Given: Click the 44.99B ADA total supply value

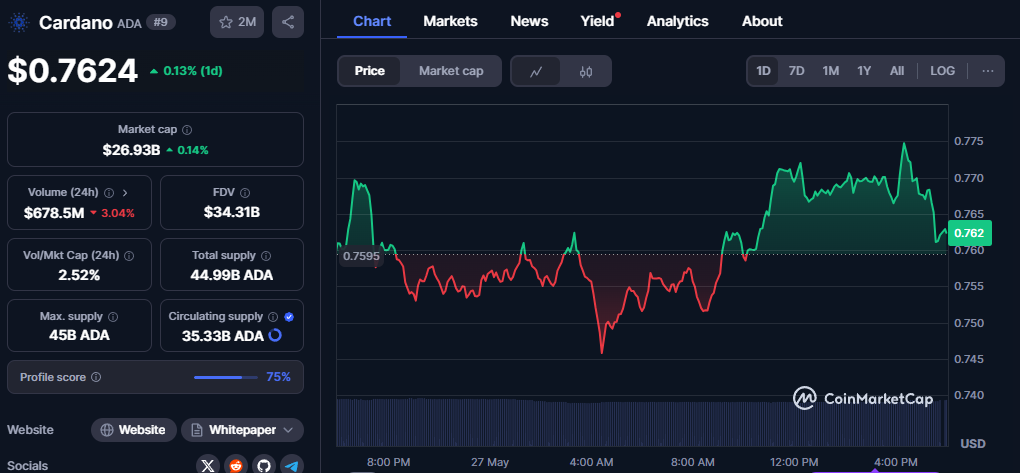Looking at the screenshot, I should pyautogui.click(x=232, y=275).
